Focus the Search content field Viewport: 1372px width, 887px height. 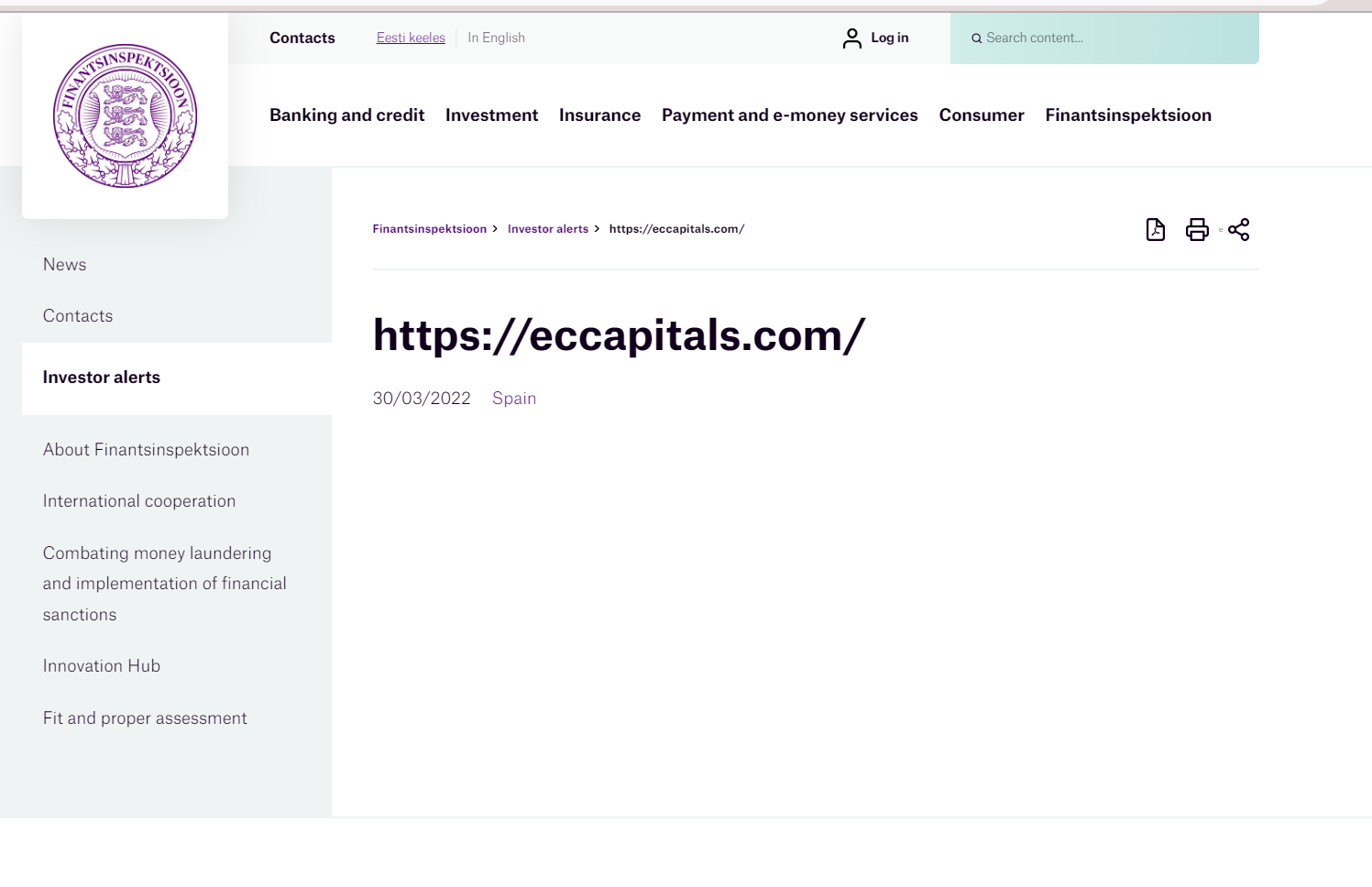[x=1104, y=38]
